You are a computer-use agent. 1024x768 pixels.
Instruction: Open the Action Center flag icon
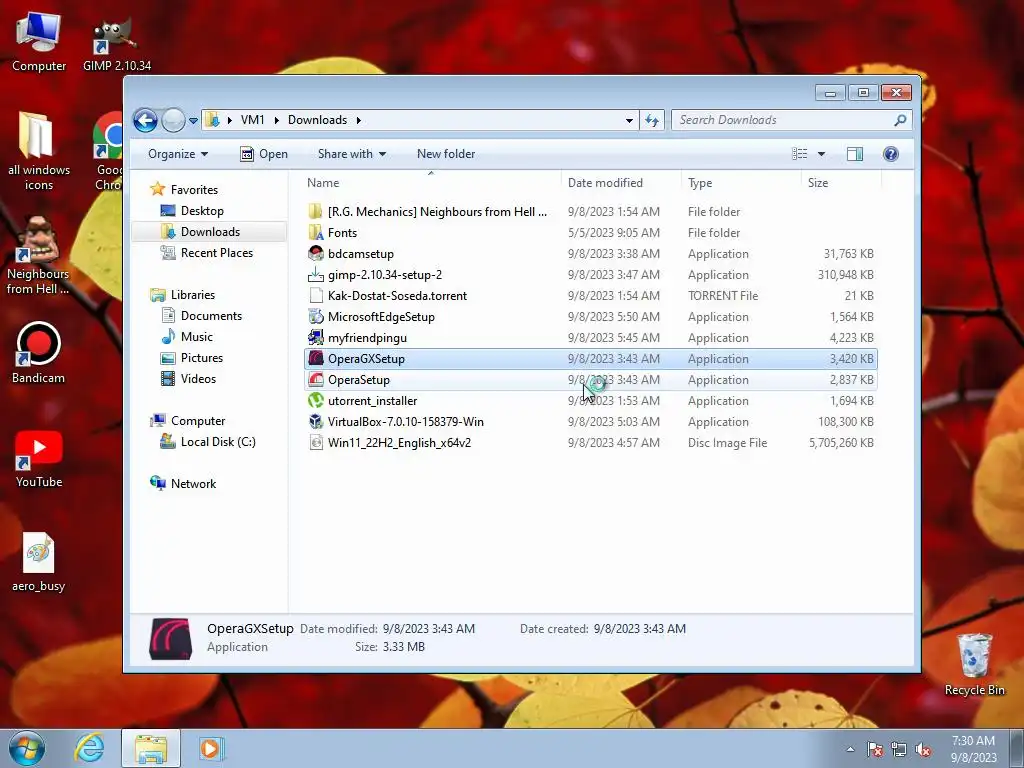(x=875, y=750)
